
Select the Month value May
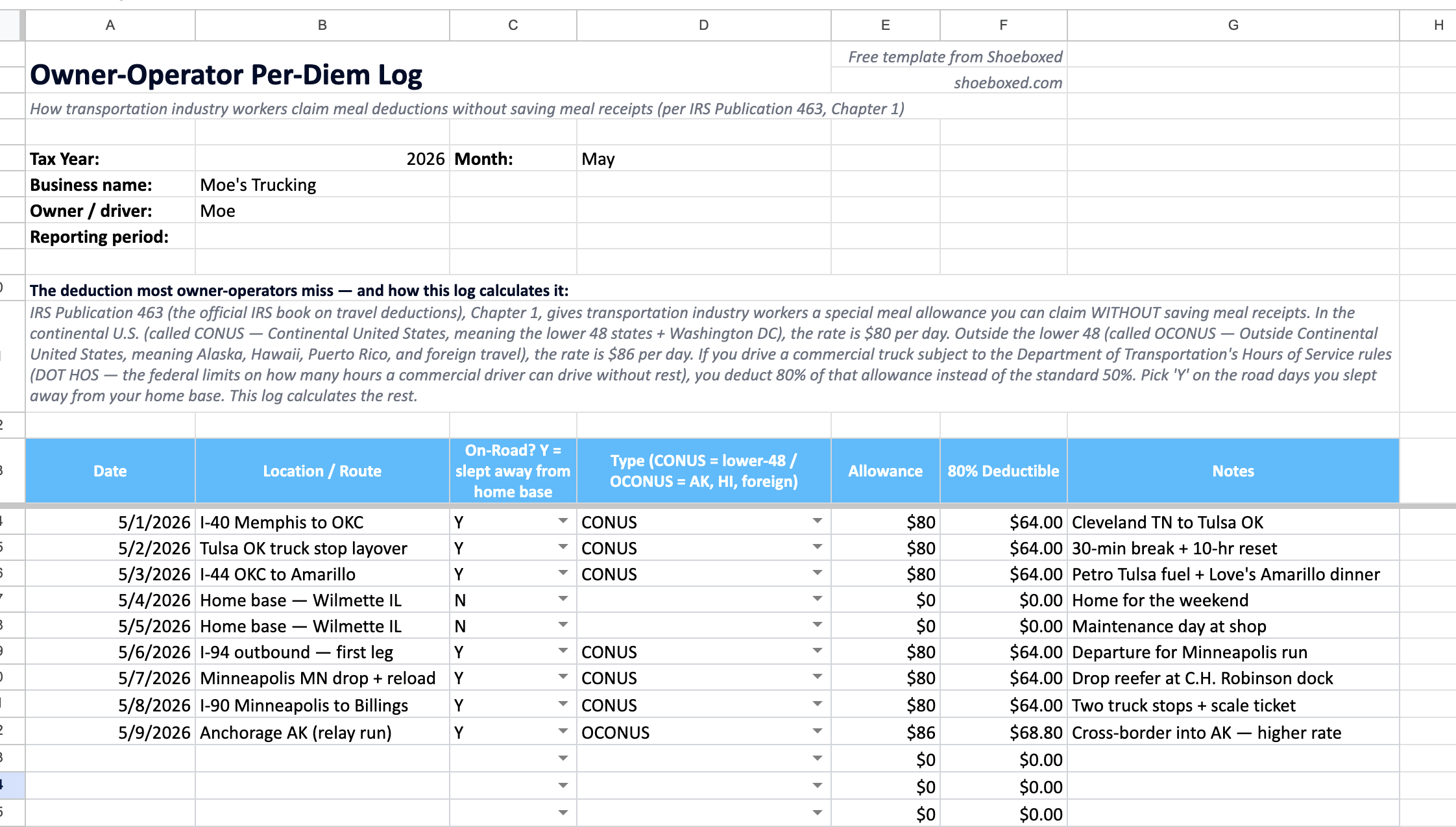(x=703, y=158)
